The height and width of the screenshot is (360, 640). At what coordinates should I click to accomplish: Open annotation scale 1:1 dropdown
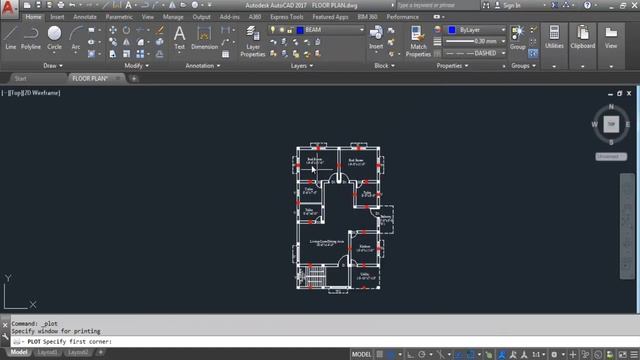click(x=538, y=354)
